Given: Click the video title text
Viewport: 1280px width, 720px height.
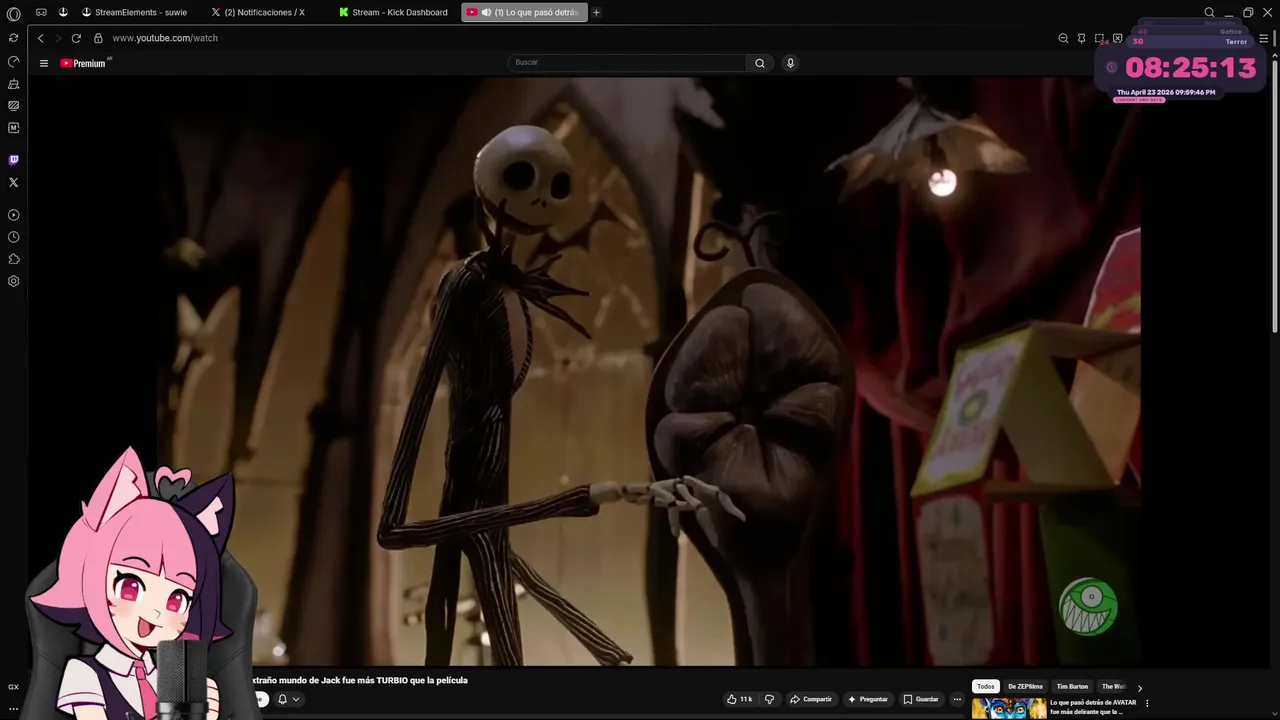Looking at the screenshot, I should pos(360,680).
